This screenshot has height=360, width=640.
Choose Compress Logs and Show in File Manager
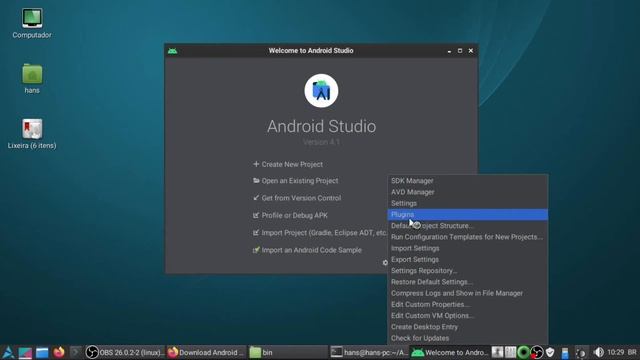point(467,293)
